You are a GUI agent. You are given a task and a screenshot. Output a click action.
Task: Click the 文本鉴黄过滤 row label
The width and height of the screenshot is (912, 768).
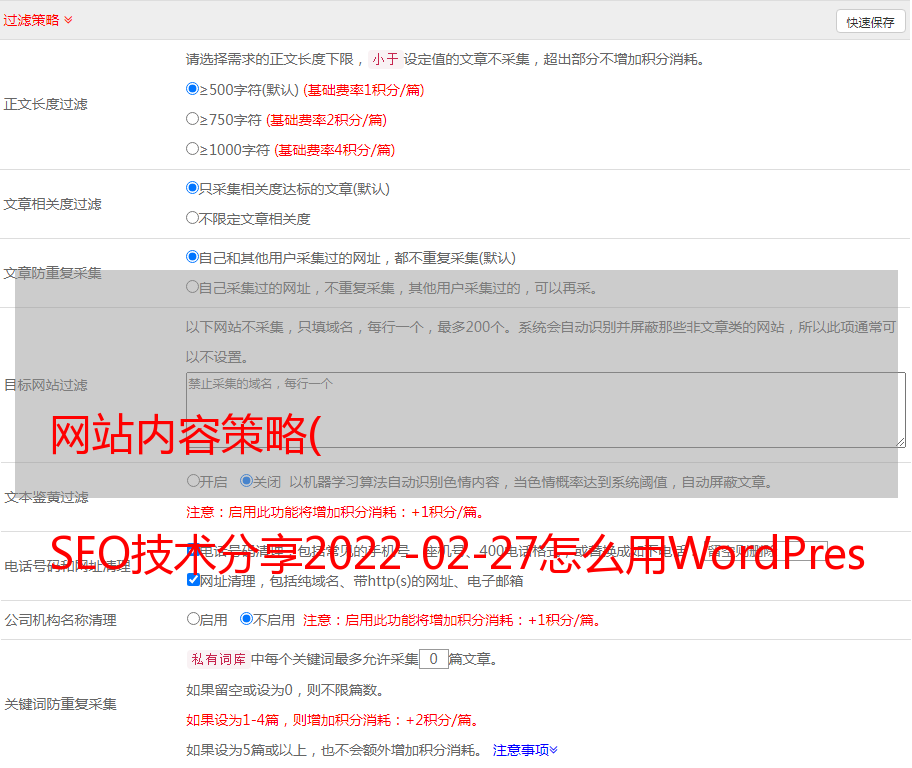(47, 497)
